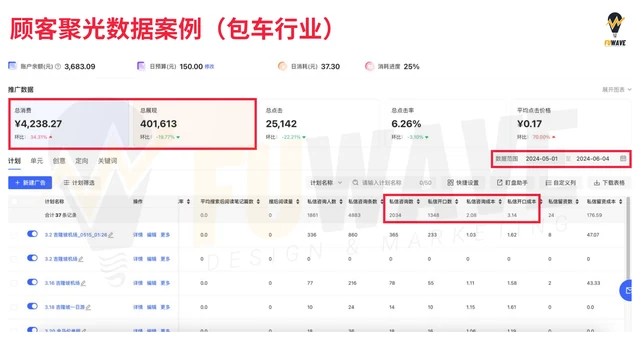This screenshot has height=360, width=640.
Task: Click the 修改 link next to daily budget
Action: pos(209,67)
